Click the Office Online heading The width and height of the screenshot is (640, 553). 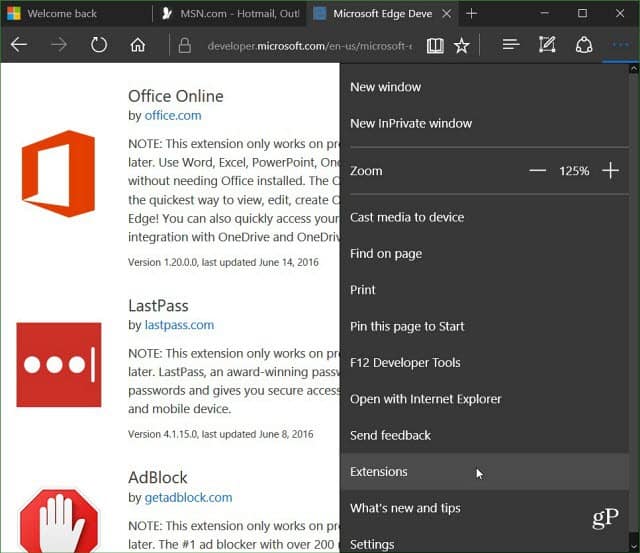tap(176, 96)
